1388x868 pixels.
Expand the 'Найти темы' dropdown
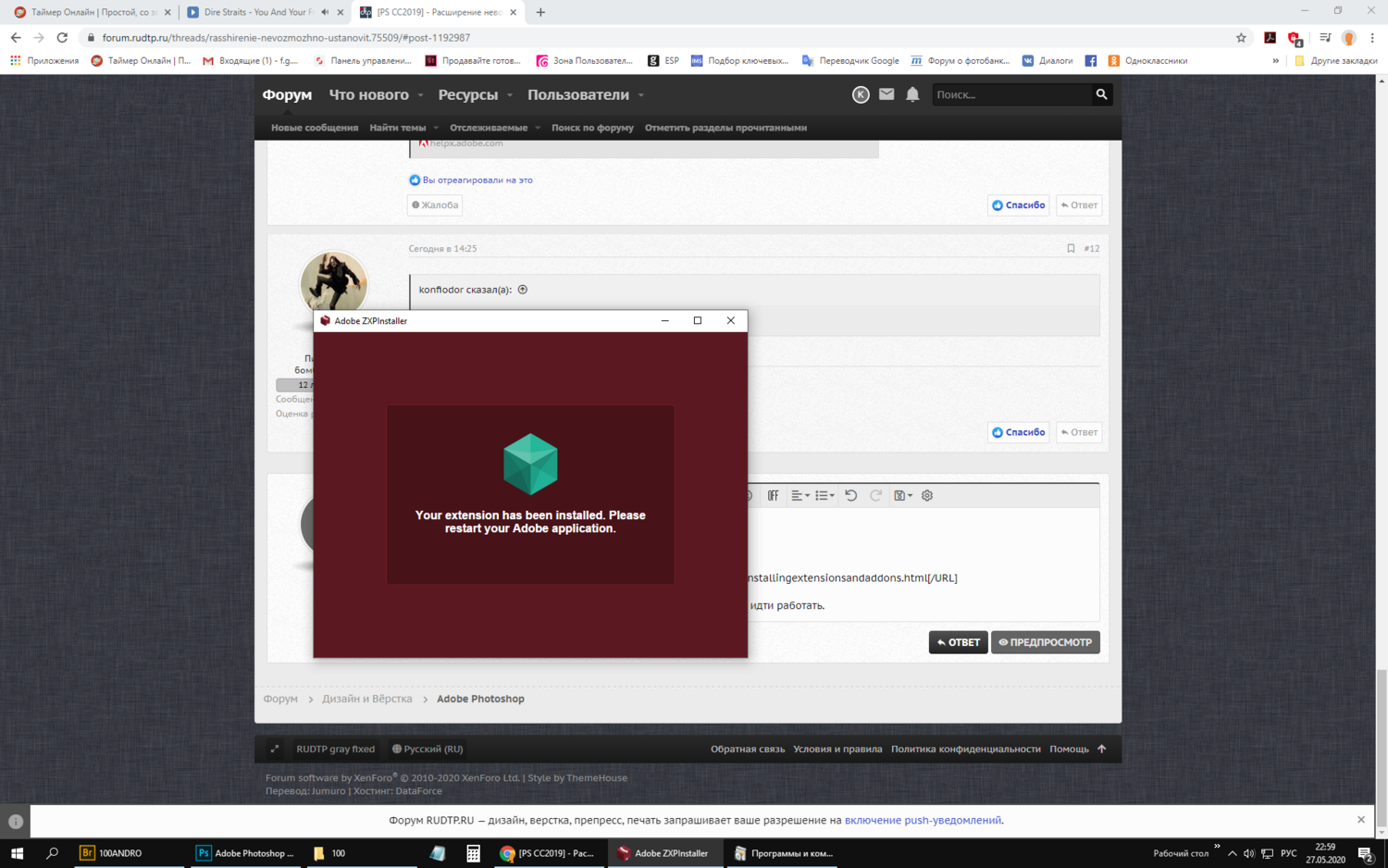click(436, 129)
